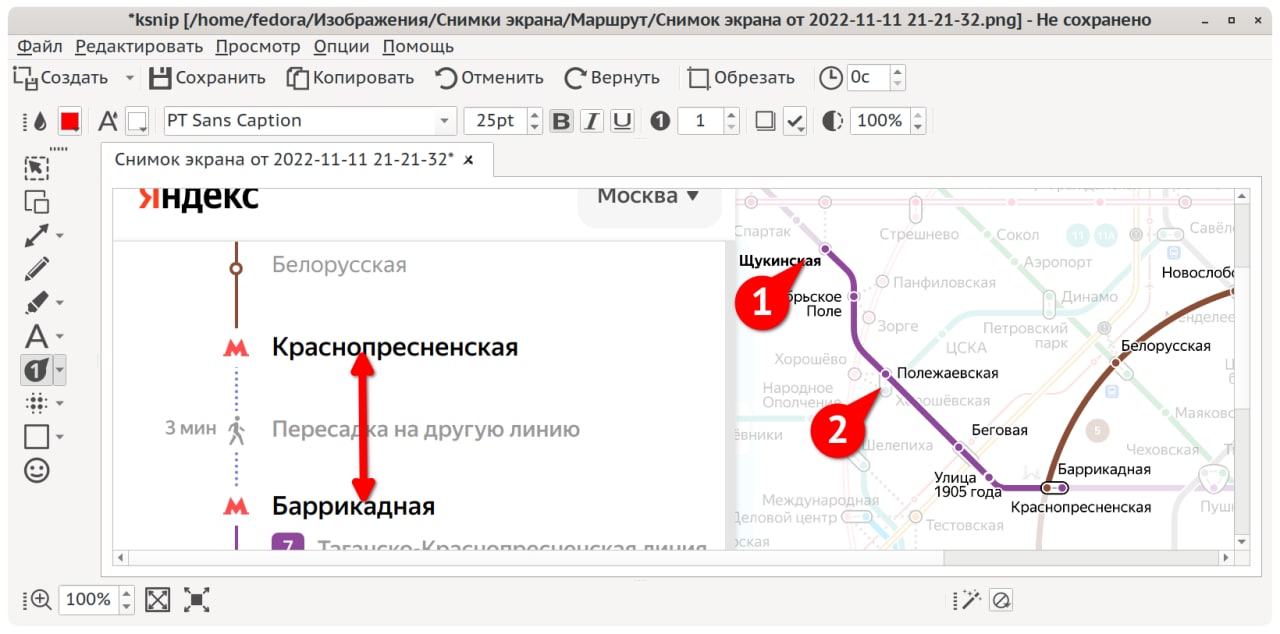
Task: Click the number seed value field
Action: [x=700, y=121]
